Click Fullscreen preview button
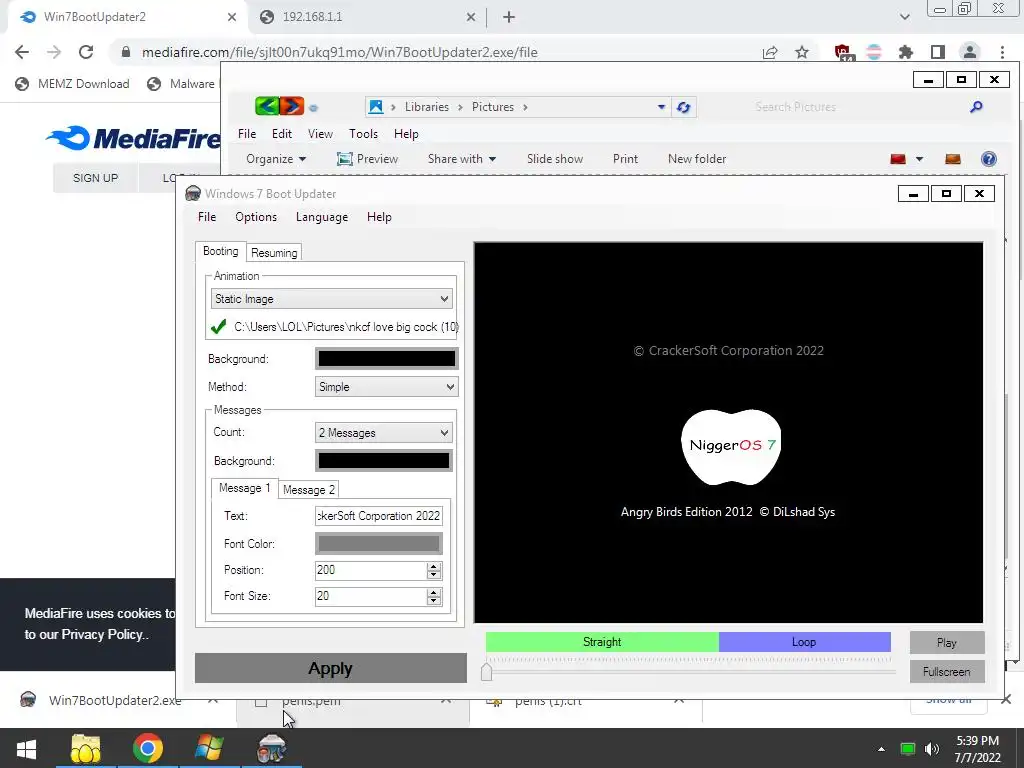This screenshot has width=1024, height=768. click(x=947, y=671)
